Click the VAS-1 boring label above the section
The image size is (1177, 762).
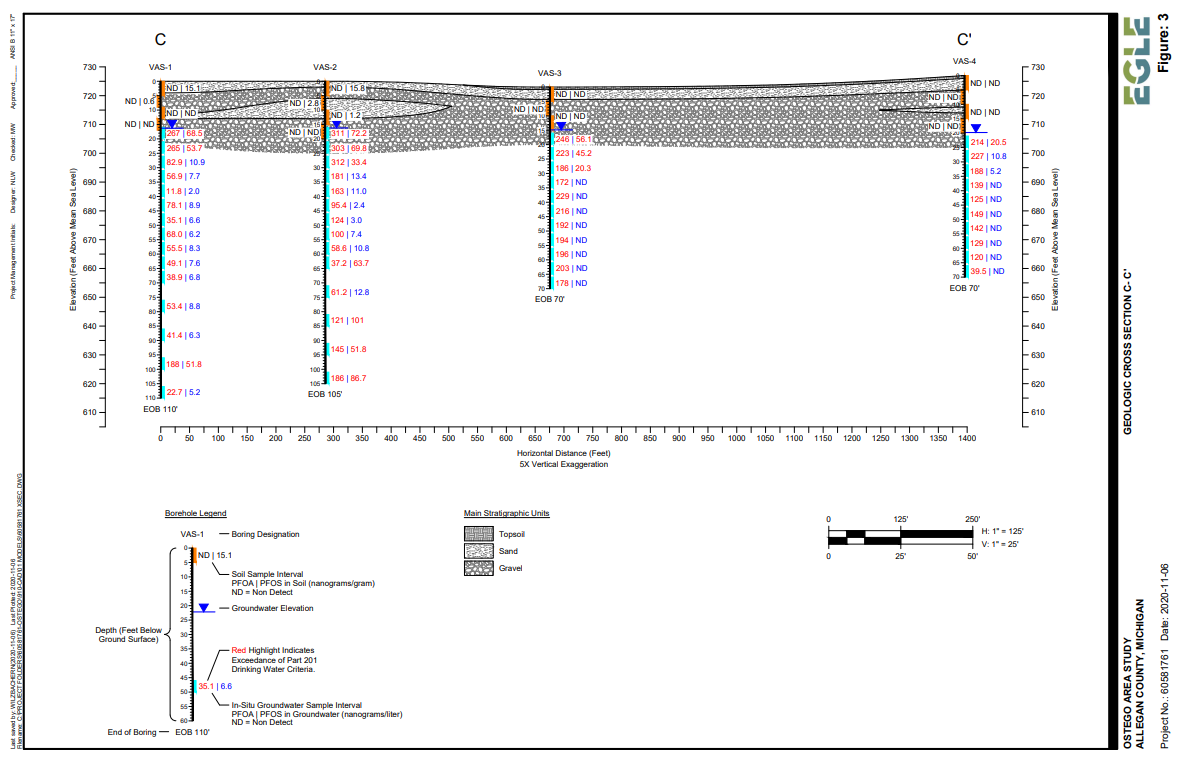click(160, 68)
